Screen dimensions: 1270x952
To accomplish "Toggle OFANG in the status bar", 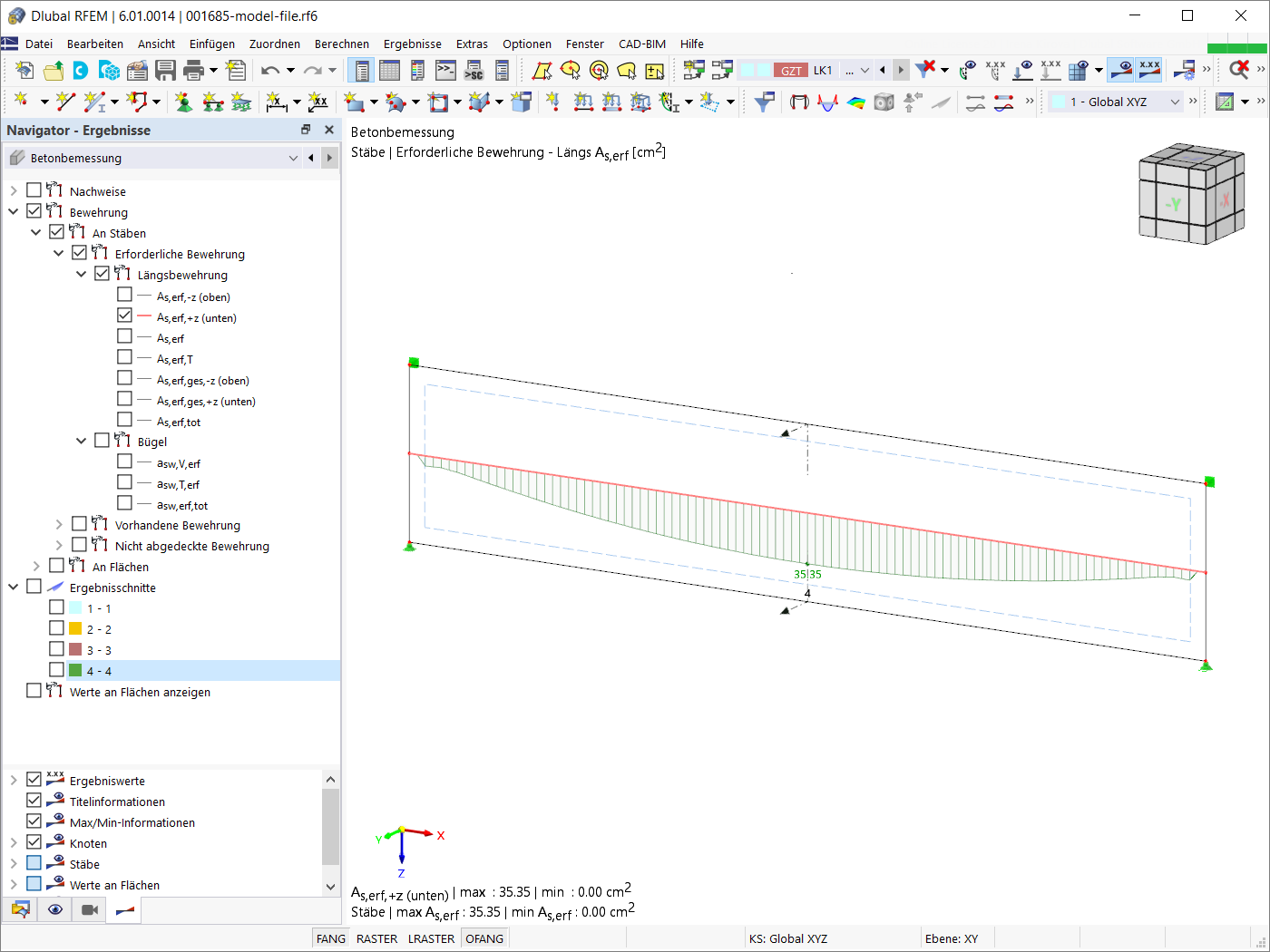I will pos(484,938).
